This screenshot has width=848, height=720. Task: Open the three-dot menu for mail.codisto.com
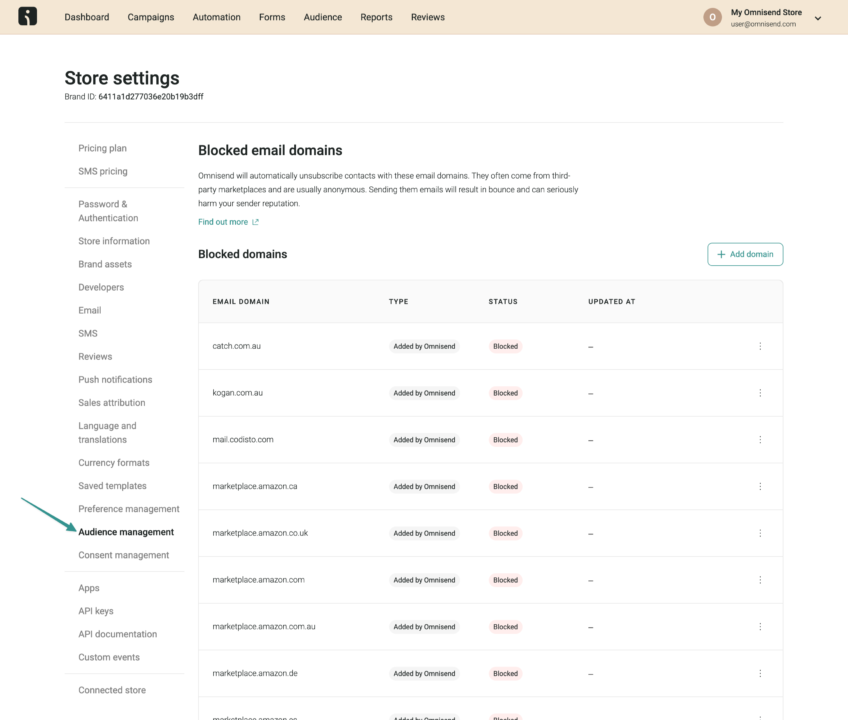(x=760, y=440)
